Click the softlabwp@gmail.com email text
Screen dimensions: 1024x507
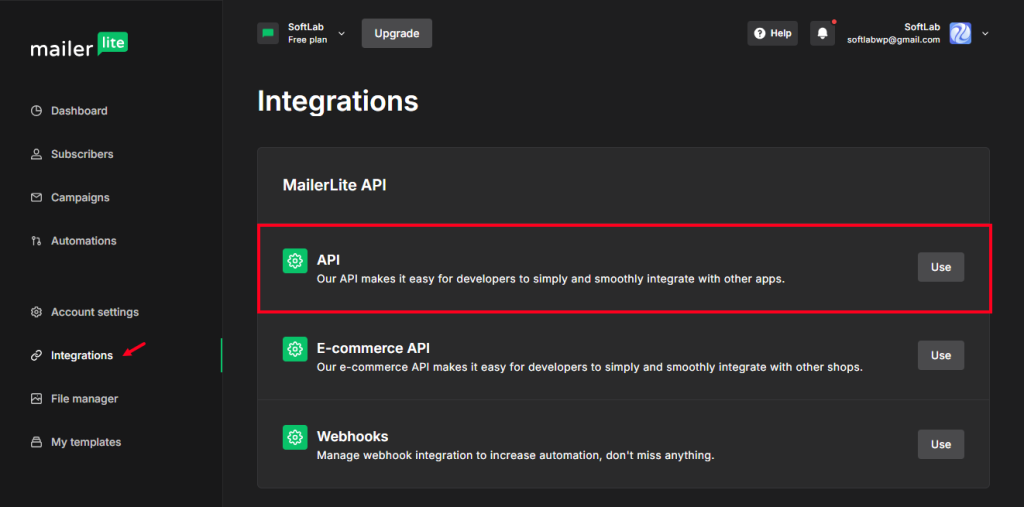click(x=893, y=40)
